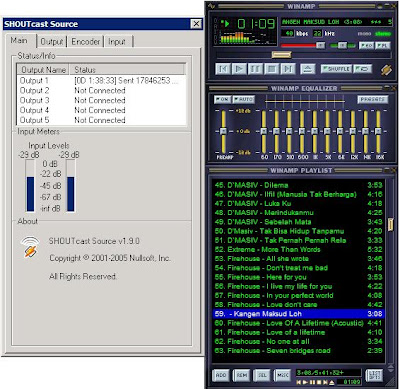Click Winamp main Play button
The image size is (400, 389).
(x=239, y=69)
